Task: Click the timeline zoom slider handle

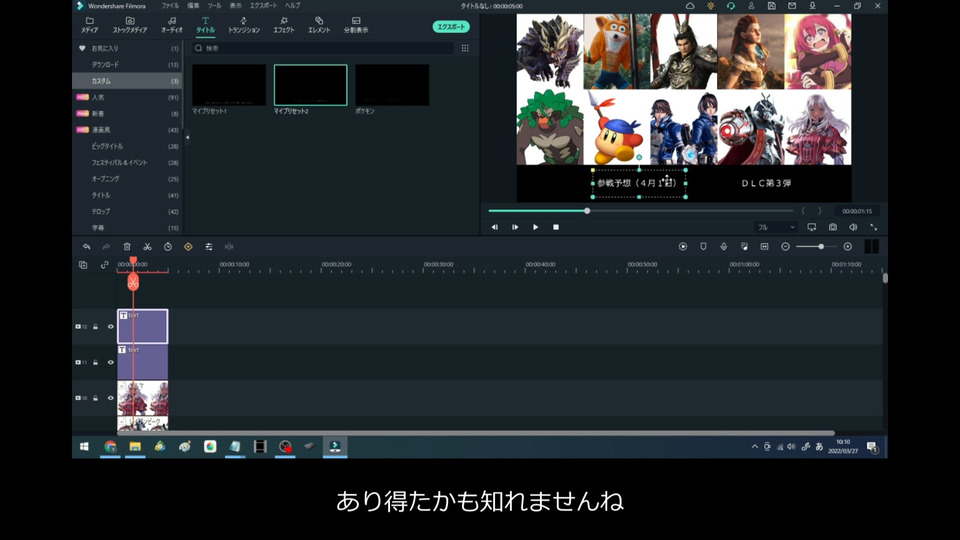Action: click(821, 247)
